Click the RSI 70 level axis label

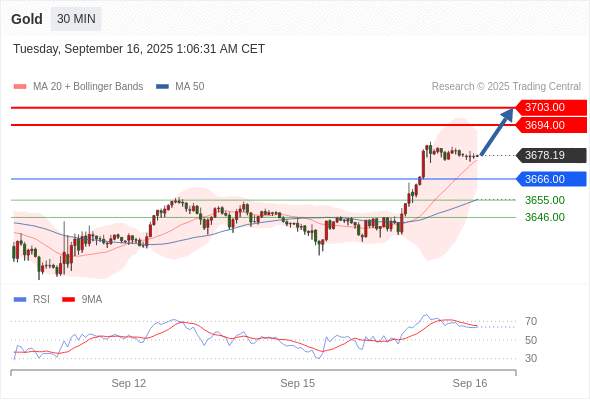click(531, 321)
